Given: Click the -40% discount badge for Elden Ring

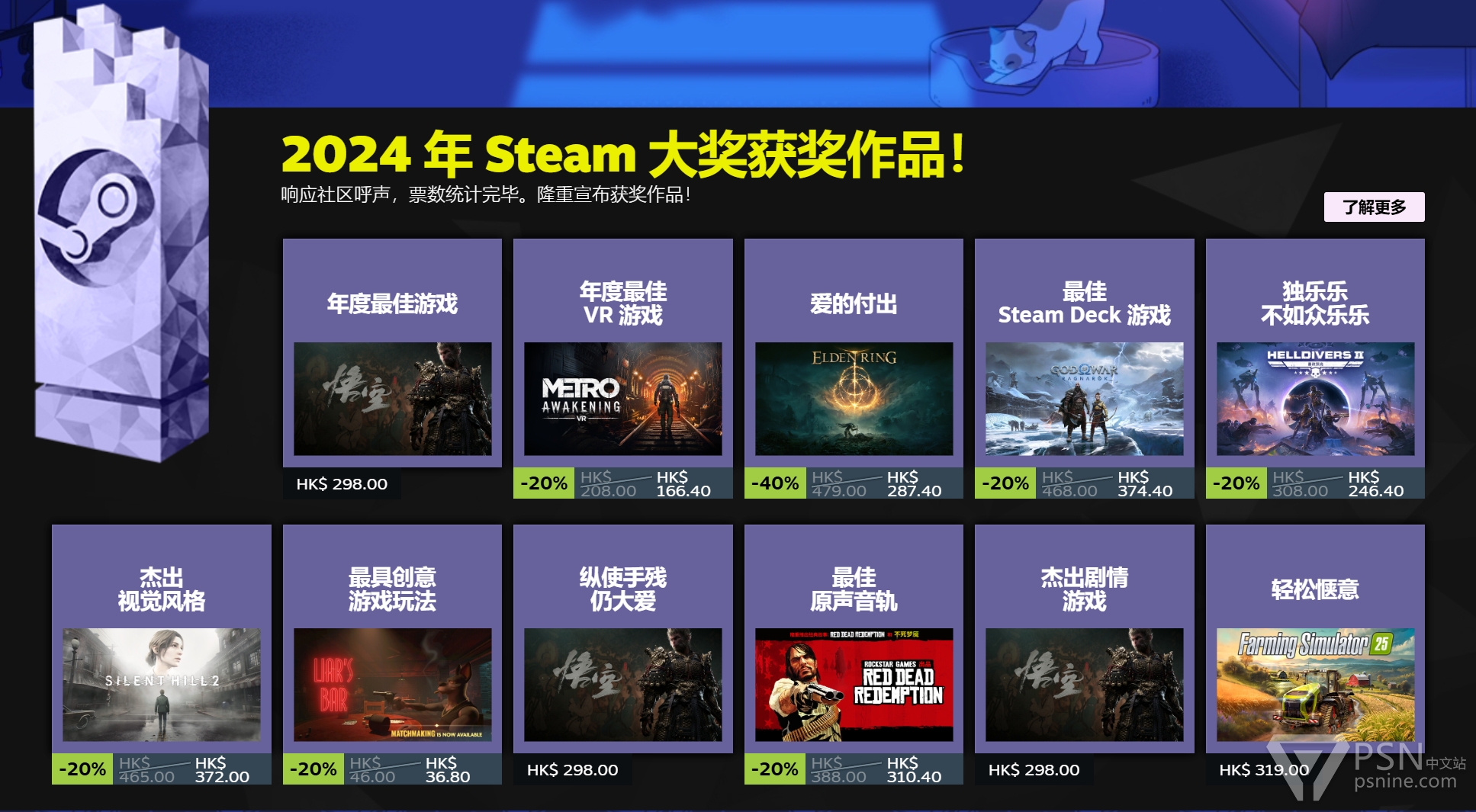Looking at the screenshot, I should [775, 483].
